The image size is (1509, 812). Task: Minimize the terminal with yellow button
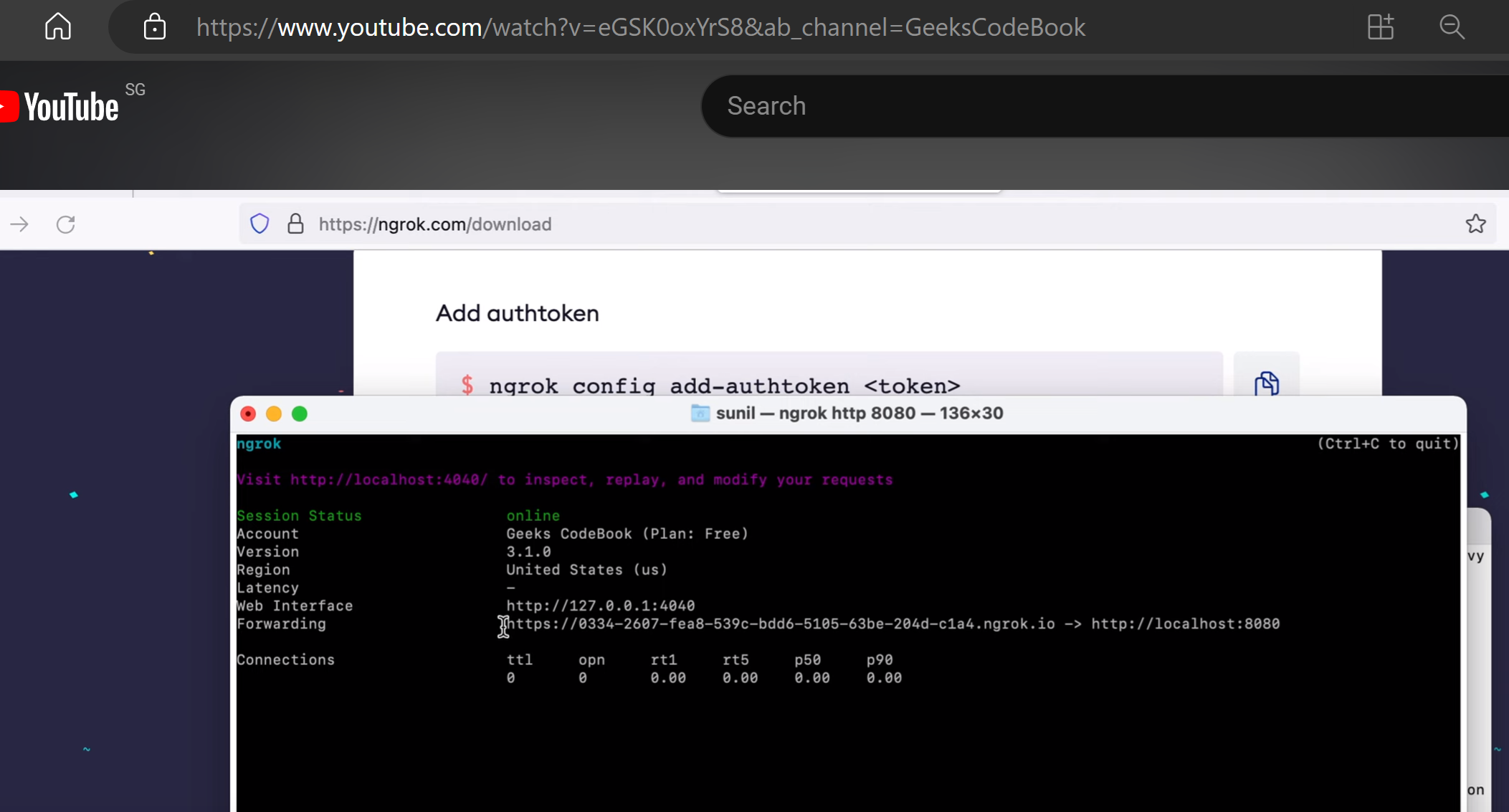[274, 414]
